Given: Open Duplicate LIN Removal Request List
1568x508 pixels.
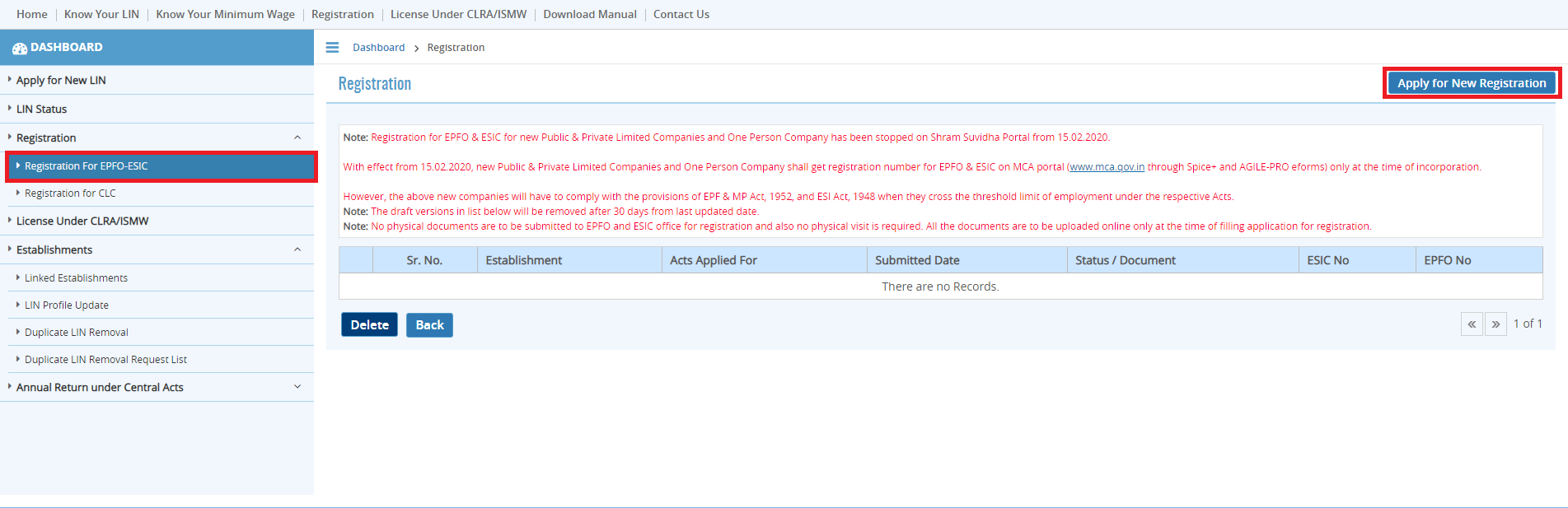Looking at the screenshot, I should 105,360.
